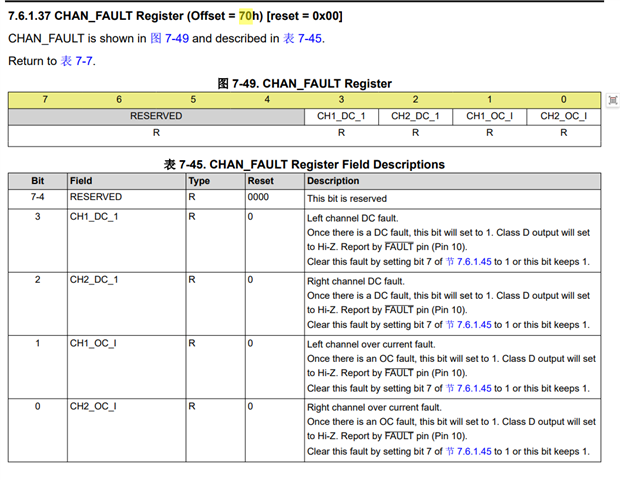The height and width of the screenshot is (480, 620).
Task: Click 'Right channel DC fault.' text
Action: click(x=356, y=281)
